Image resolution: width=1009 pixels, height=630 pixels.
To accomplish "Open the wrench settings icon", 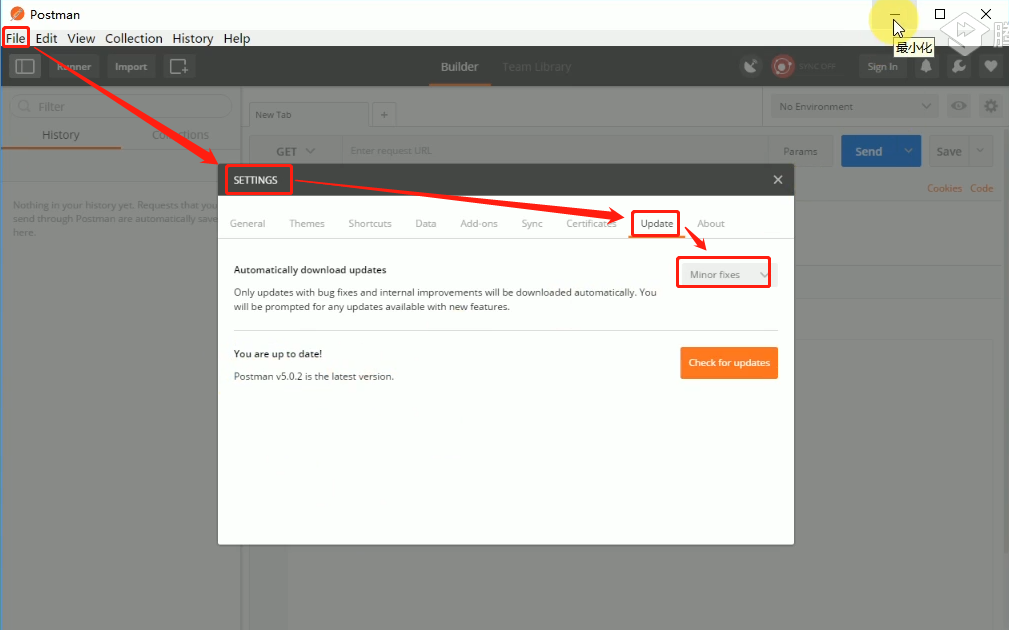I will tap(959, 66).
